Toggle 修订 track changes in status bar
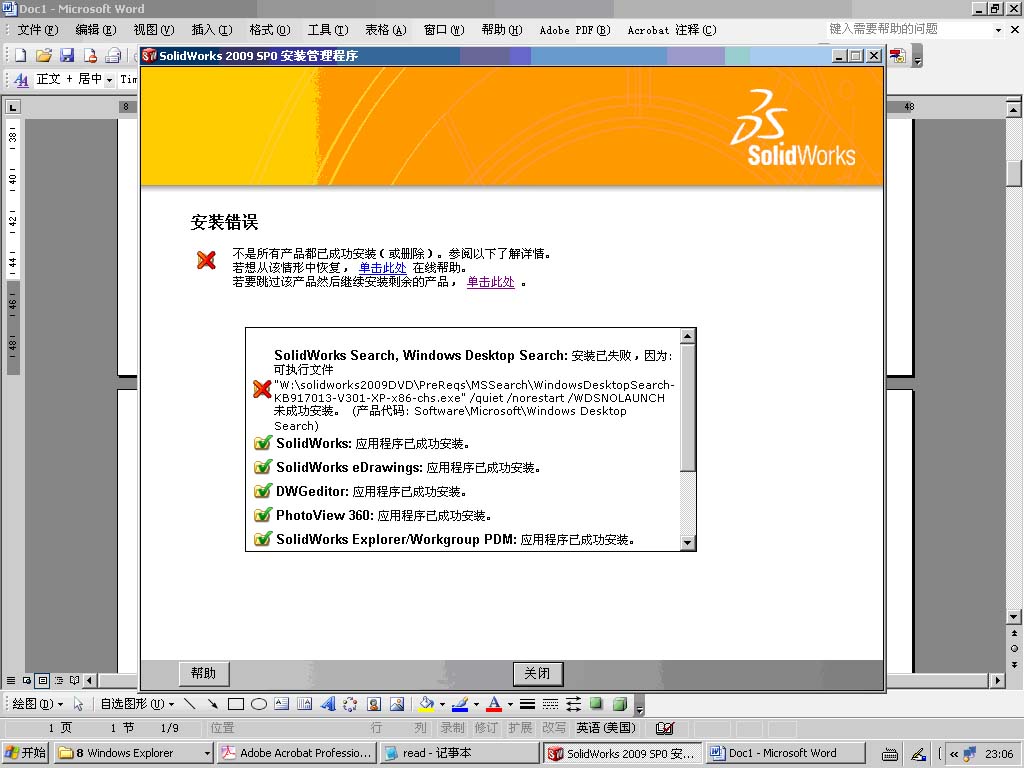This screenshot has height=768, width=1024. [x=486, y=728]
